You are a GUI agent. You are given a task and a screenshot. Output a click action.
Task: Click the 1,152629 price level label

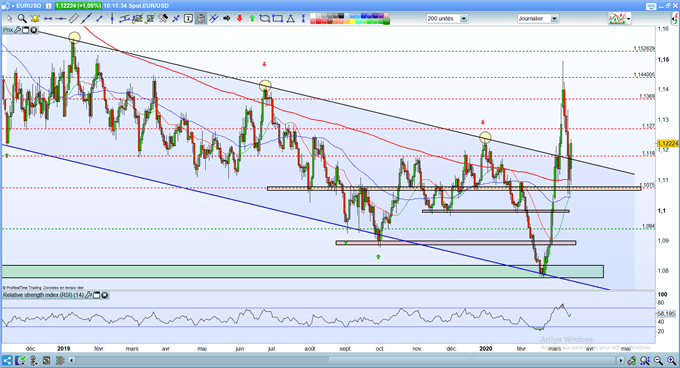pyautogui.click(x=644, y=49)
